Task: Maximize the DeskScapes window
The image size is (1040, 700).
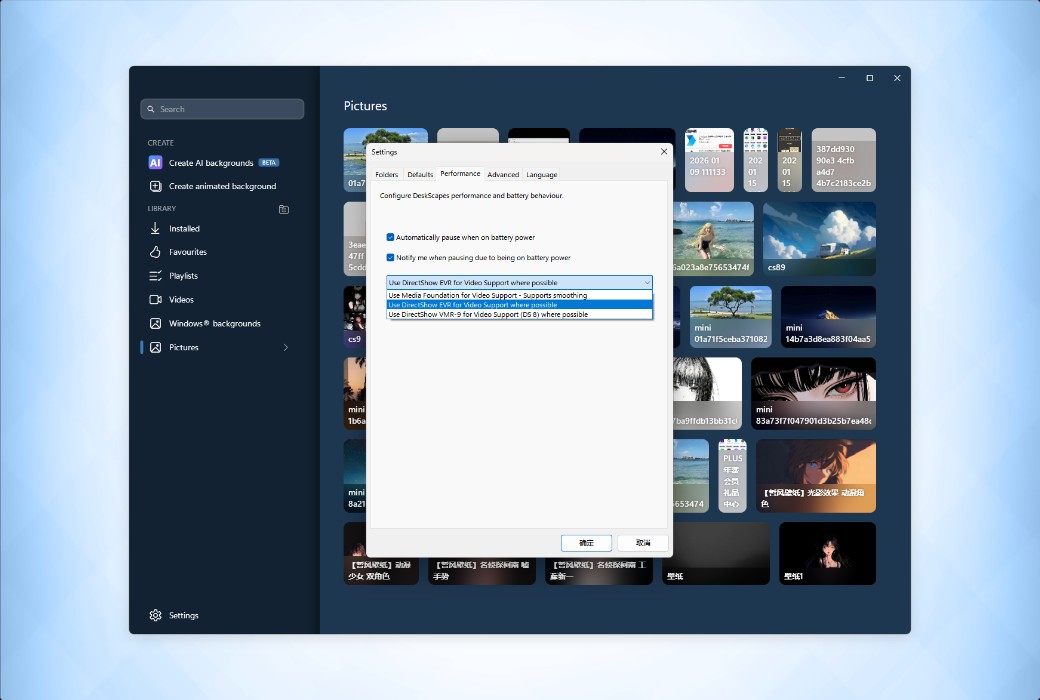Action: coord(870,78)
